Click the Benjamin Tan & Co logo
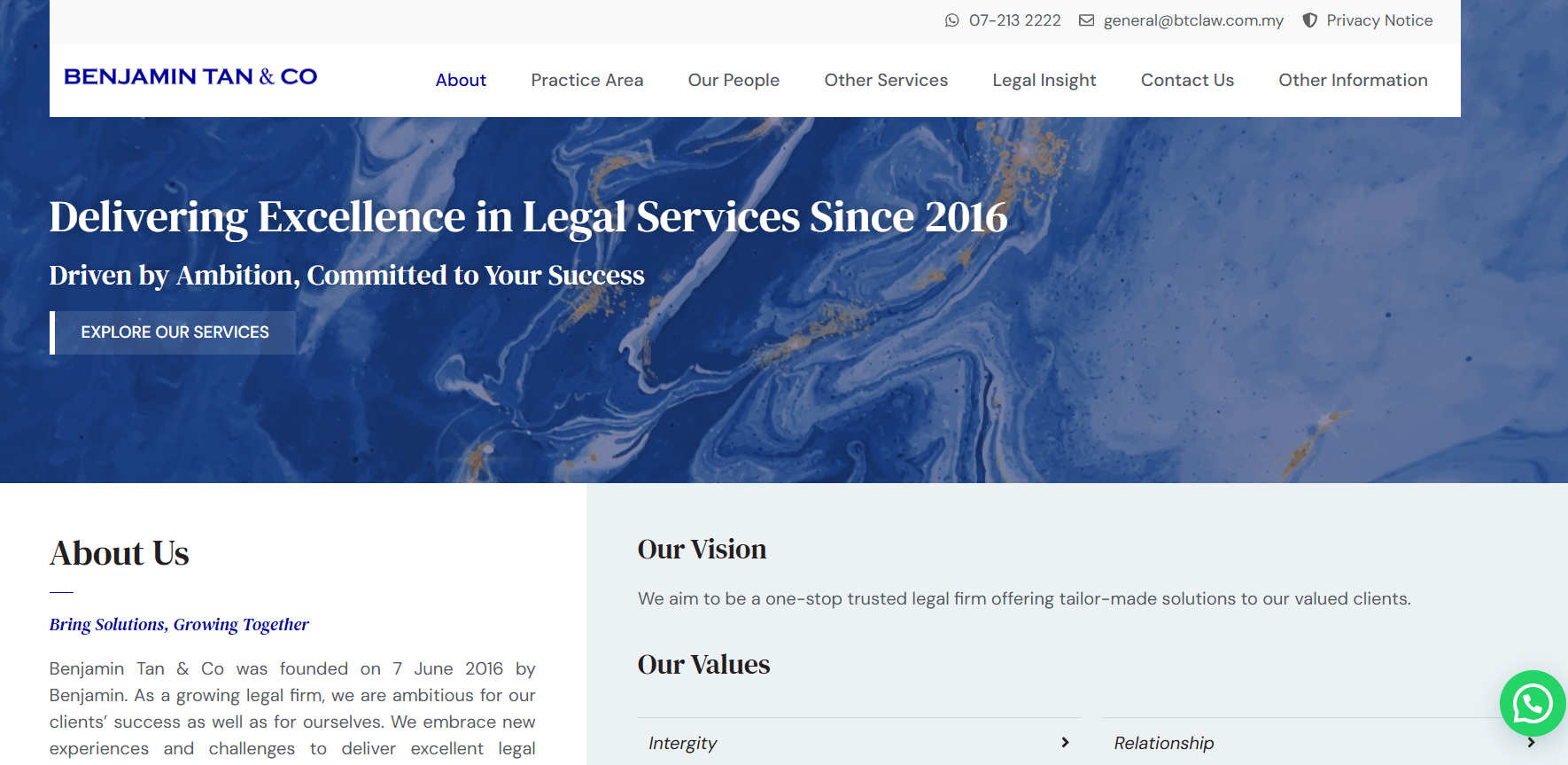Image resolution: width=1568 pixels, height=765 pixels. [x=190, y=77]
